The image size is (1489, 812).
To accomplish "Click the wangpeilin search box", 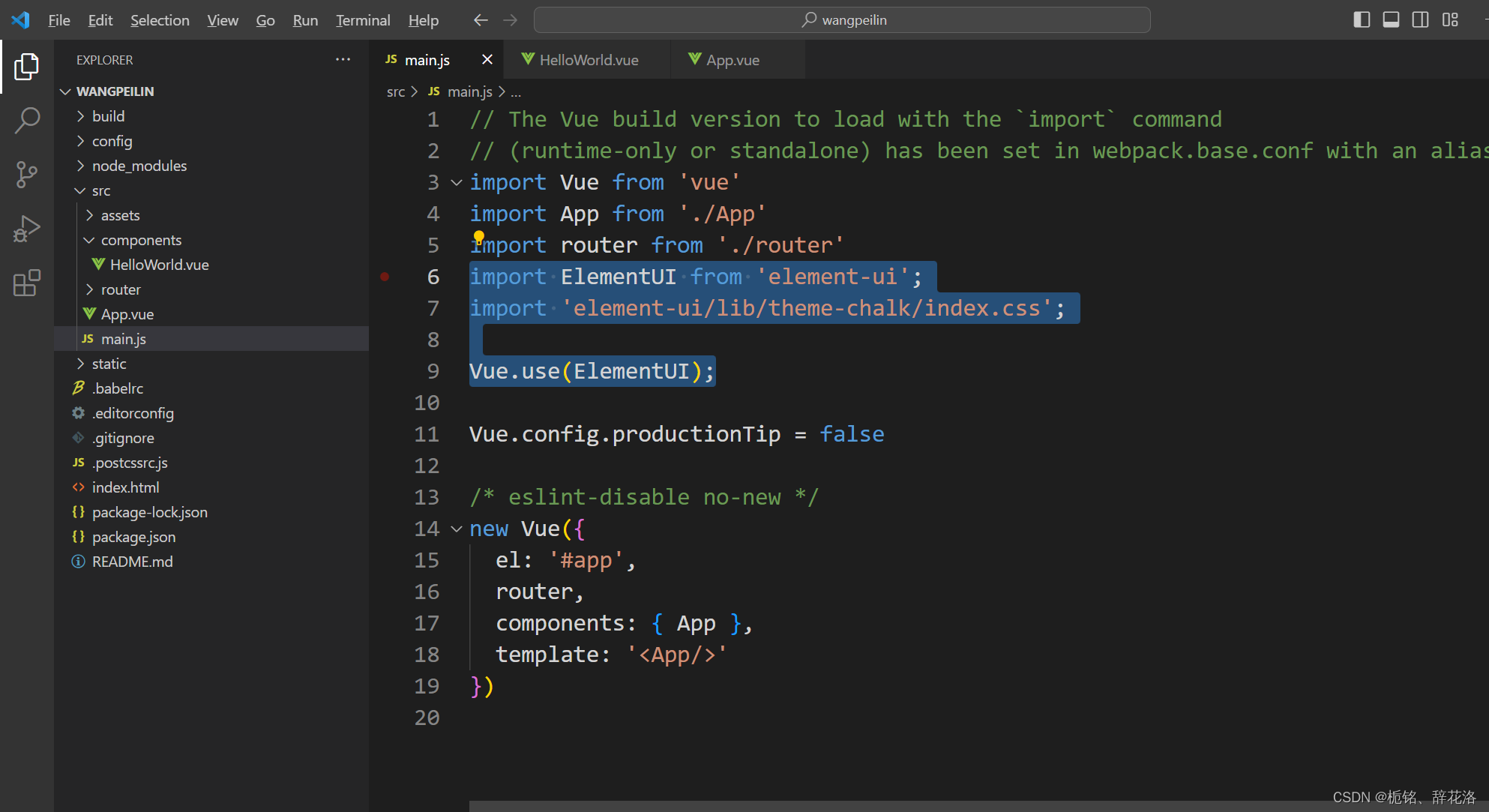I will 841,19.
